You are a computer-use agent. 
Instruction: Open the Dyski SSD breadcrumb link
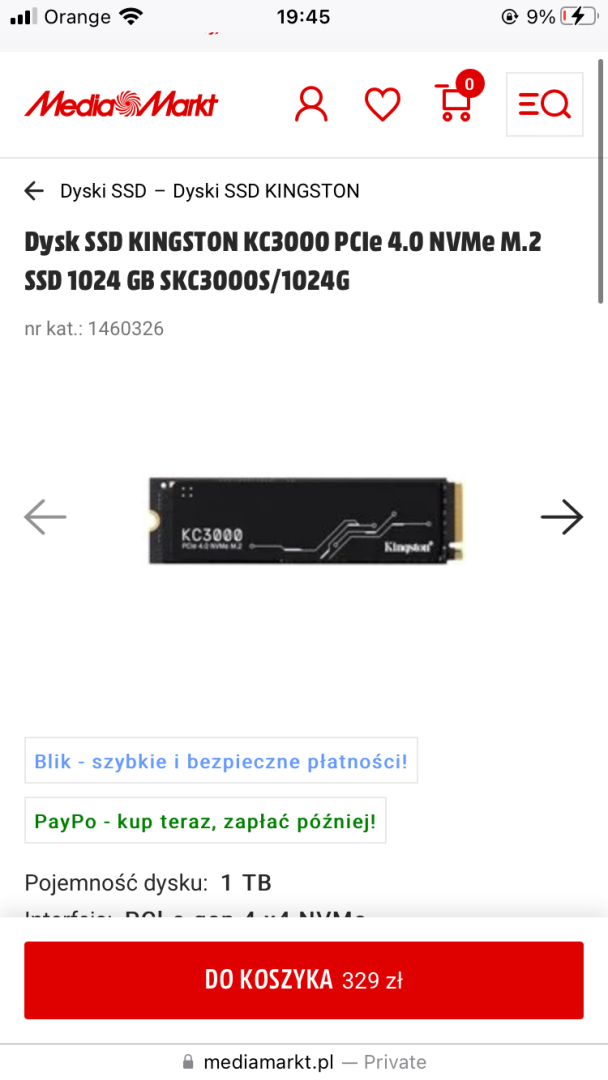click(x=103, y=191)
